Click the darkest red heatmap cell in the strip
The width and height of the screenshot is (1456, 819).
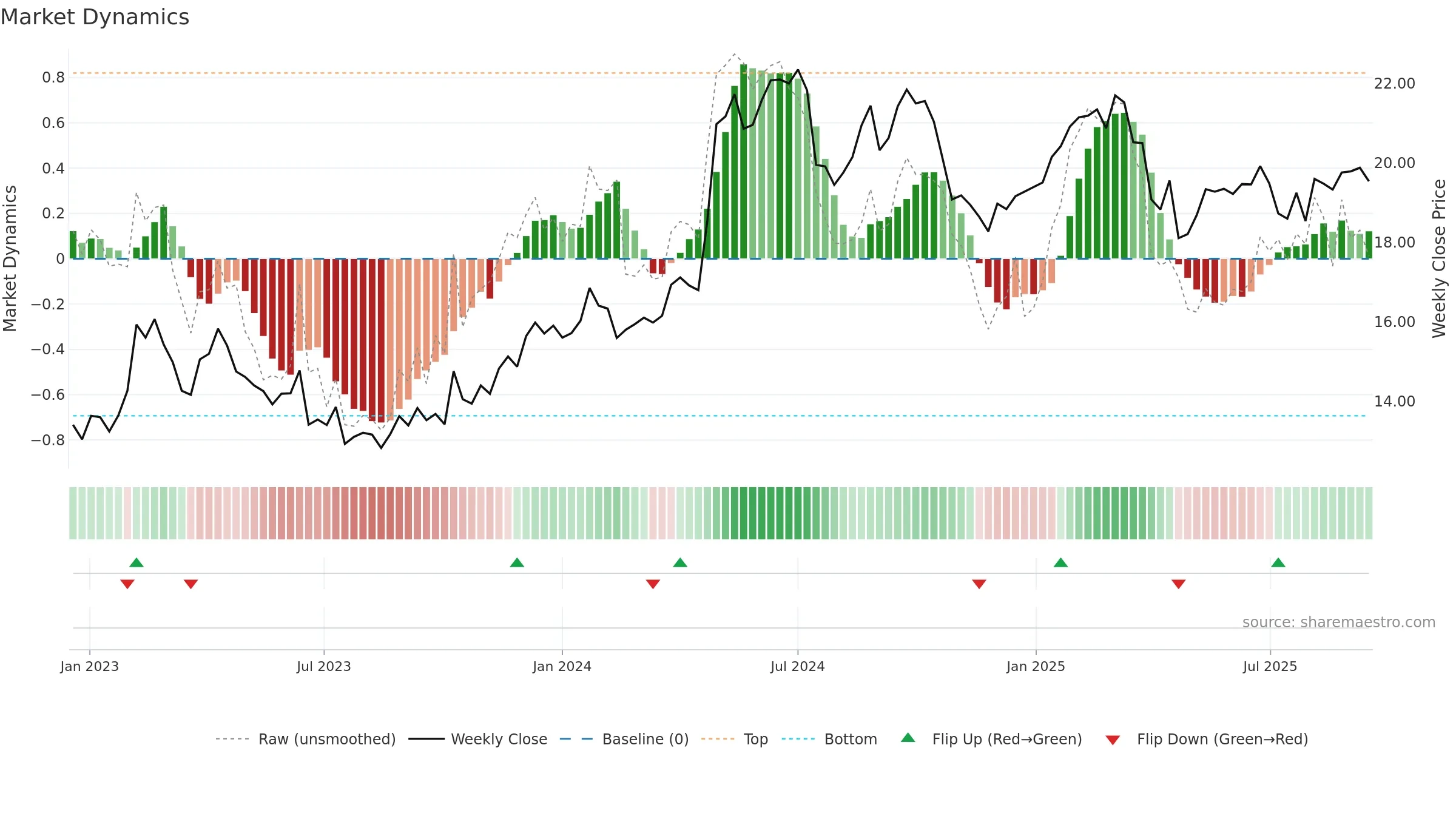(381, 513)
